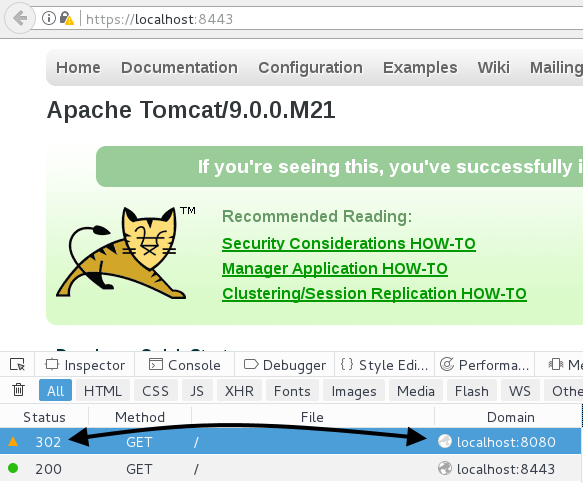Open the site information icon
Viewport: 583px width, 483px height.
tap(49, 18)
